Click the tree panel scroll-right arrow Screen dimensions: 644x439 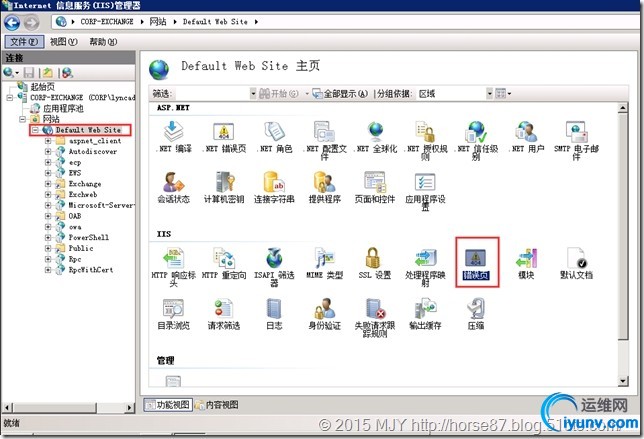click(x=129, y=407)
